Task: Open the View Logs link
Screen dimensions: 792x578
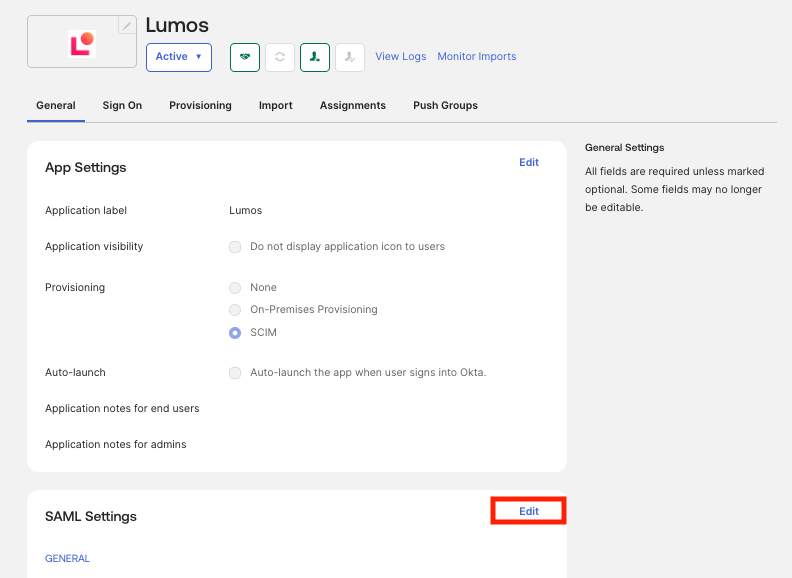Action: 401,57
